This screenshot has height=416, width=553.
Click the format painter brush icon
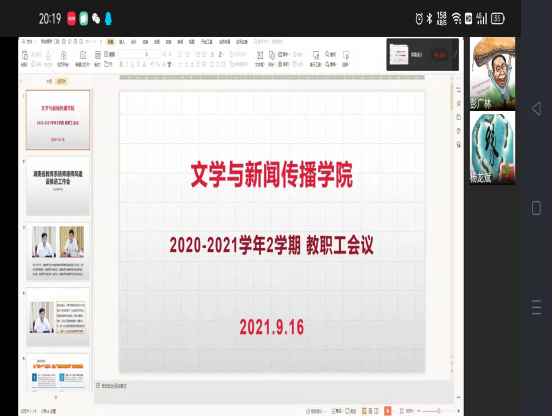tap(48, 55)
